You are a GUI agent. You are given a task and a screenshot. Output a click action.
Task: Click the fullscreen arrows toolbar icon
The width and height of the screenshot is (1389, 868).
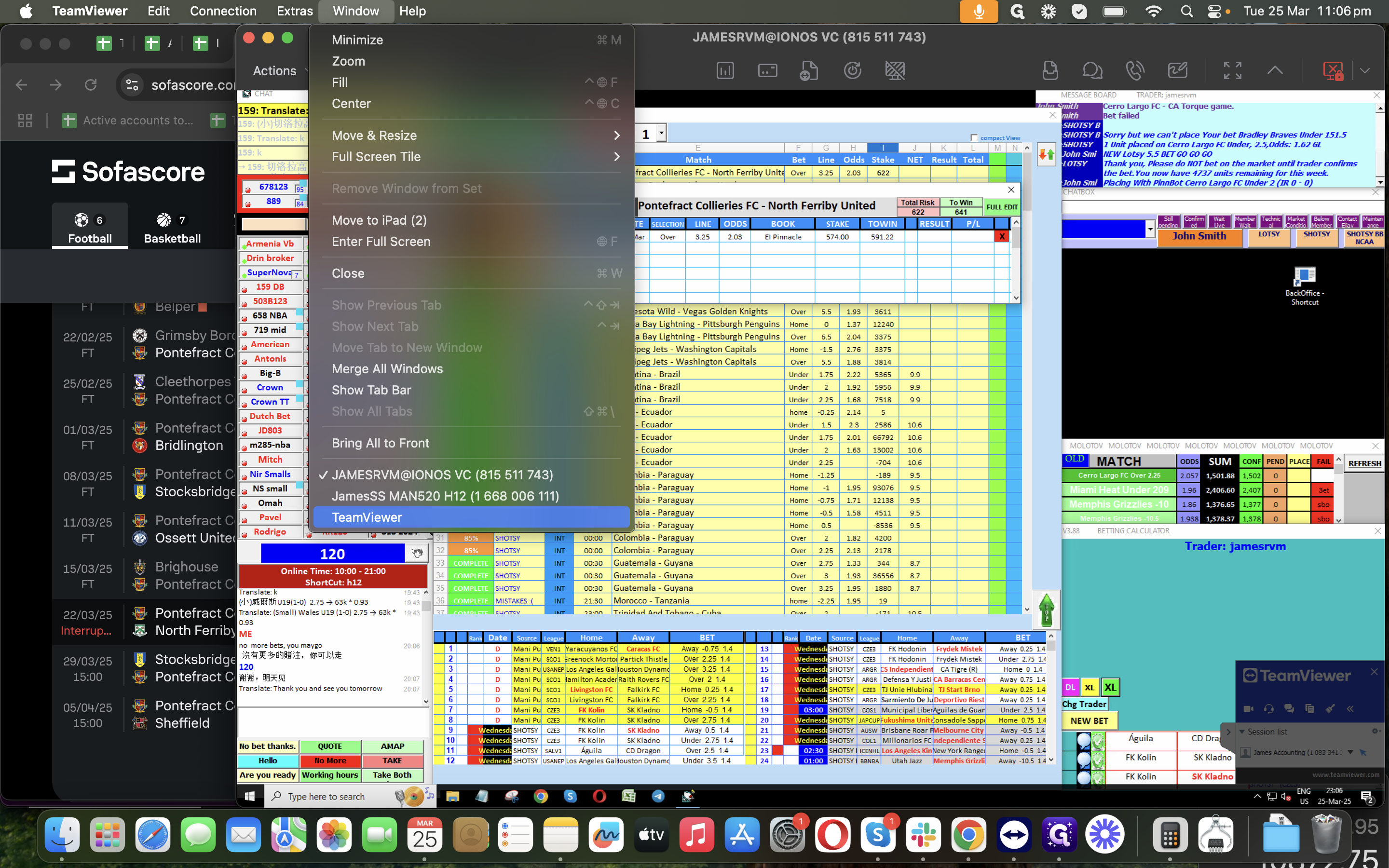tap(1232, 70)
